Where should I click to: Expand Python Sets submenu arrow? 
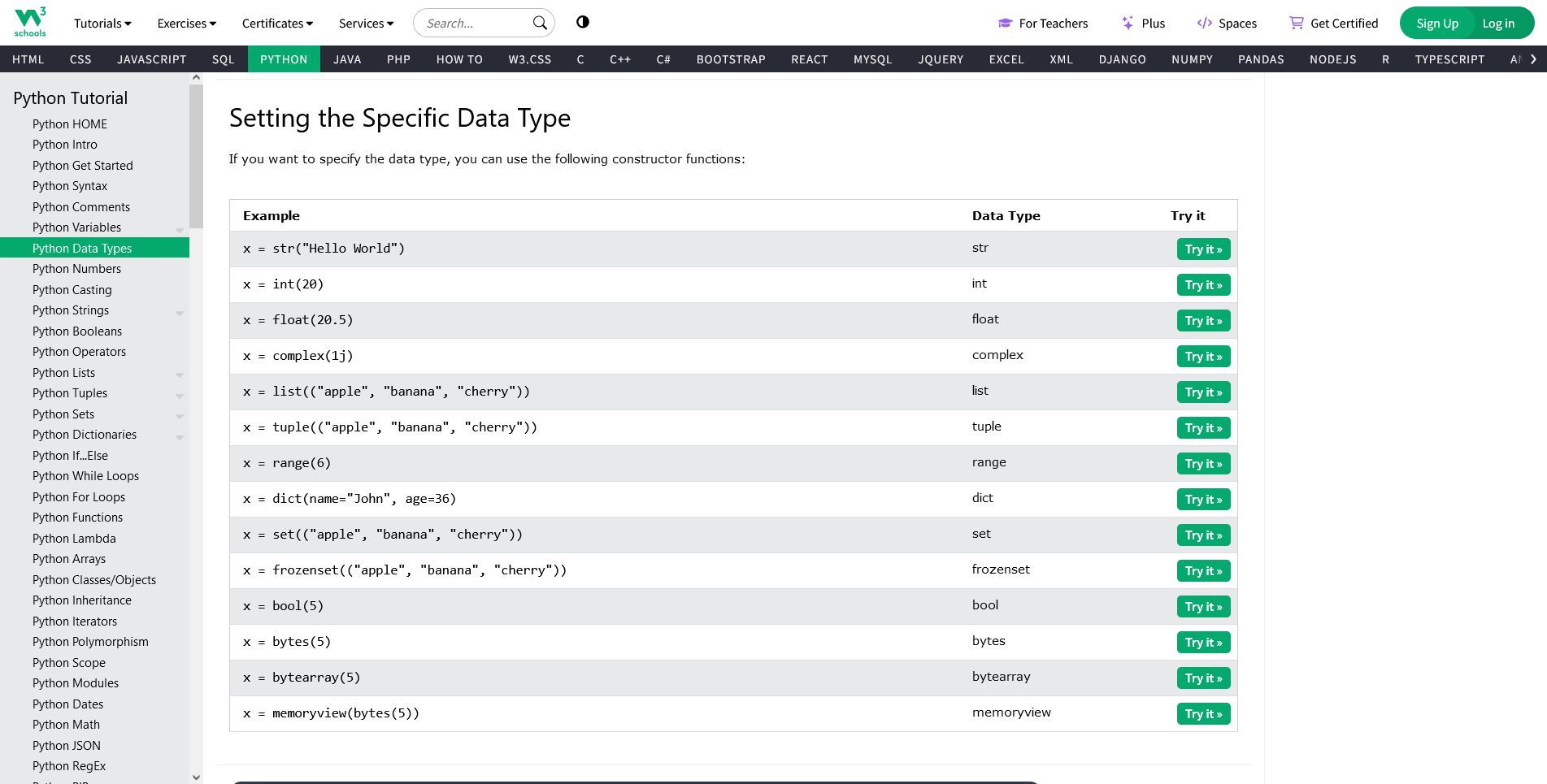180,417
